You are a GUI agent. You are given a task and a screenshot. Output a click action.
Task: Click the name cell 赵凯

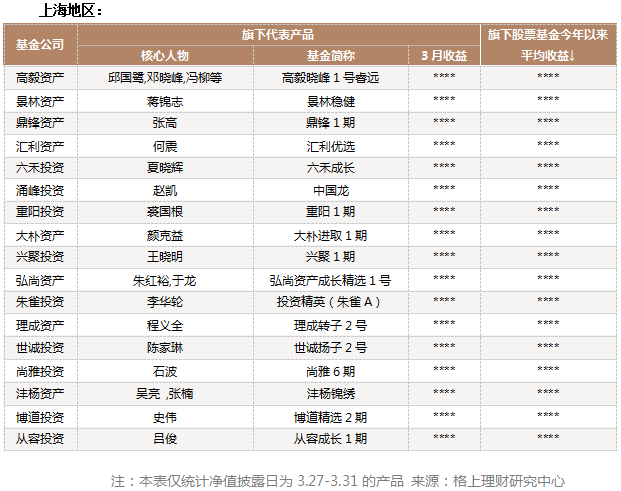pos(165,191)
